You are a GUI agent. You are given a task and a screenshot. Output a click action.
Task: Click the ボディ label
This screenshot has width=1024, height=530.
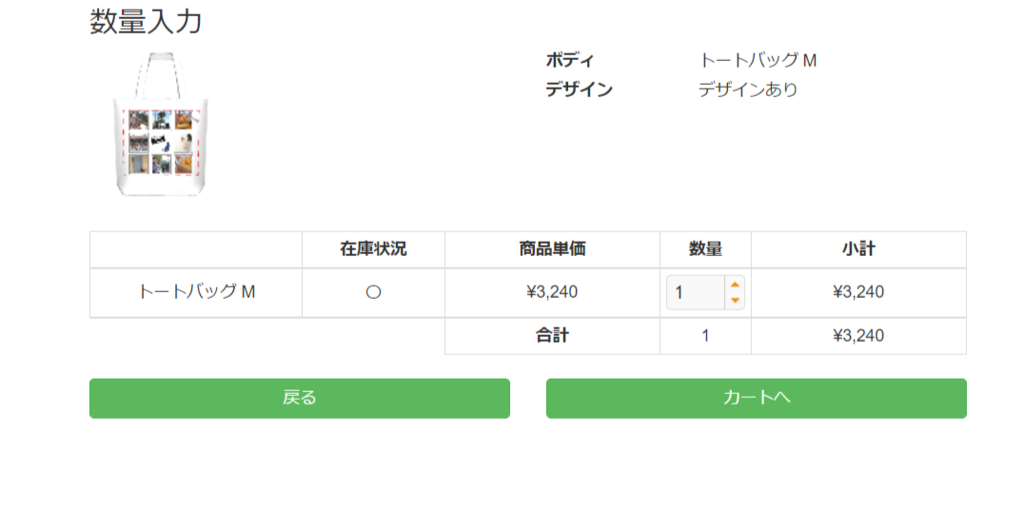click(570, 60)
